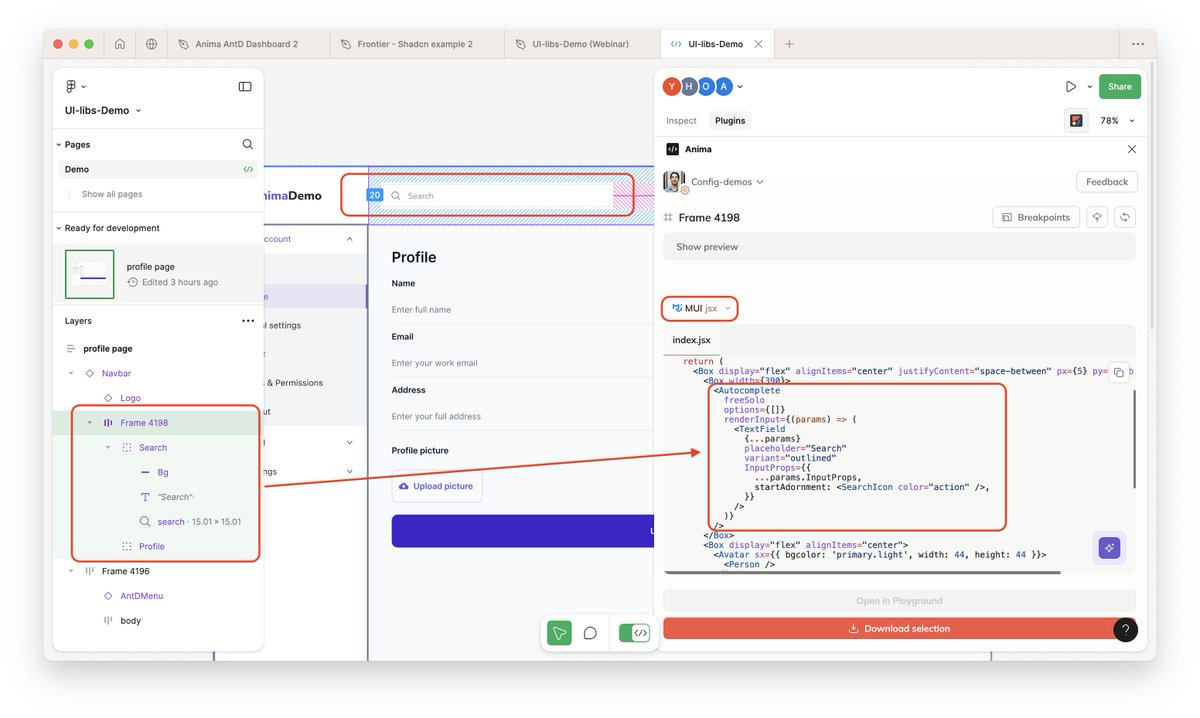
Task: Open the collaborators list chevron
Action: tap(741, 87)
